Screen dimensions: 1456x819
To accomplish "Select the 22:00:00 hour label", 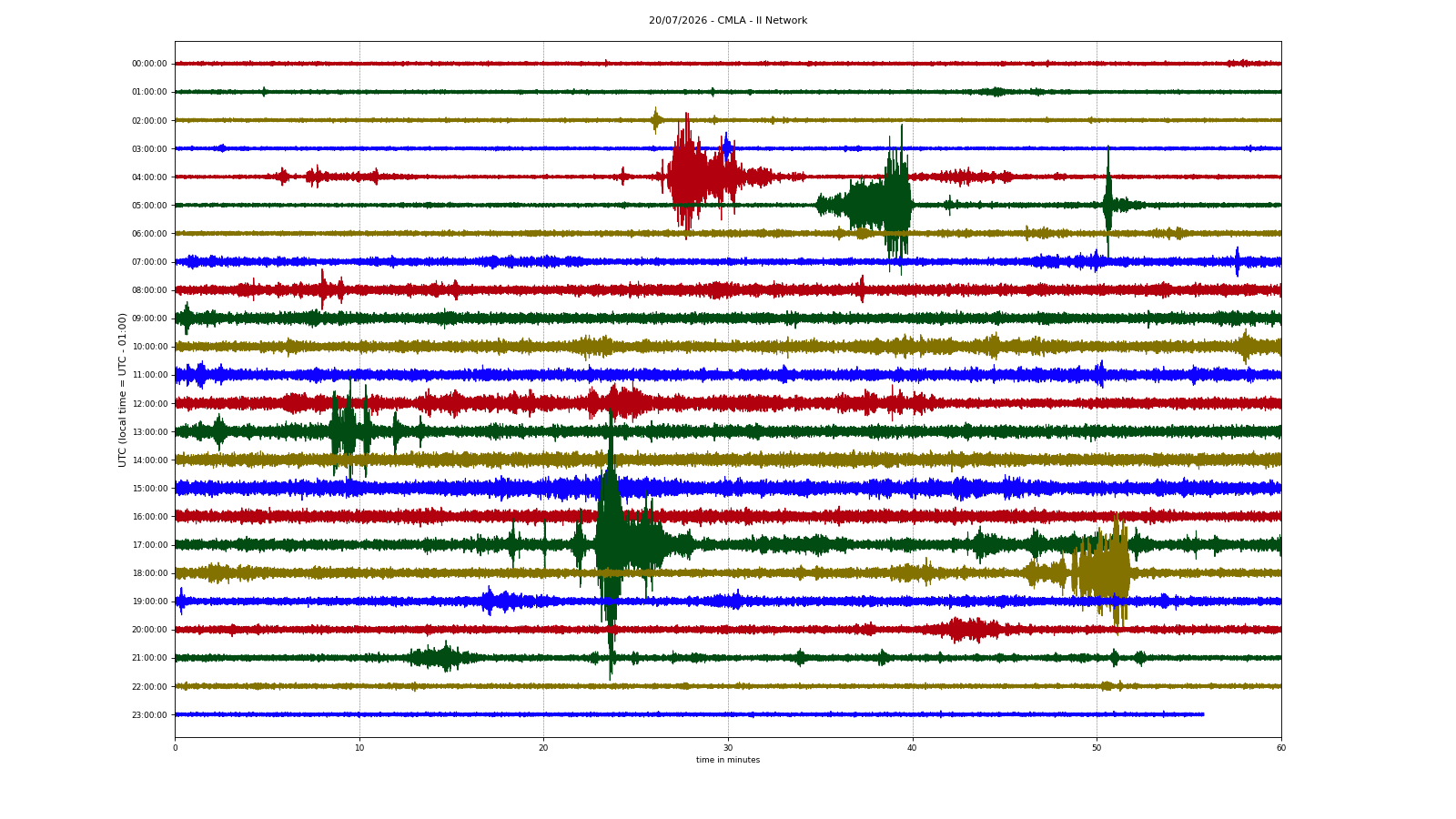I will (x=149, y=686).
